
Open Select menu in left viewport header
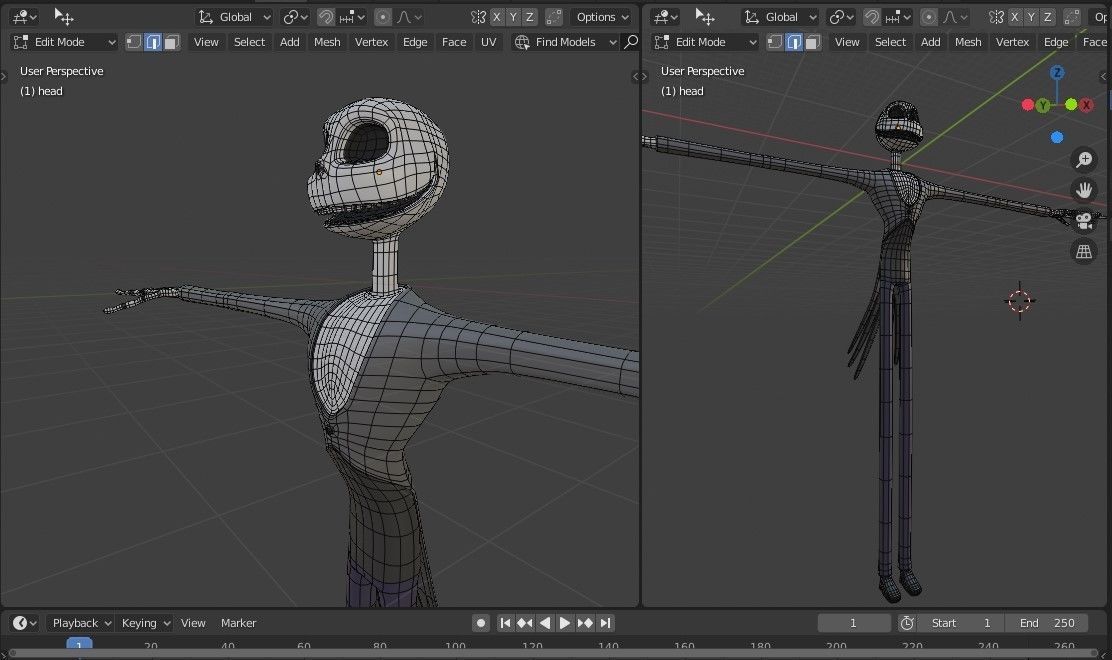(x=249, y=42)
